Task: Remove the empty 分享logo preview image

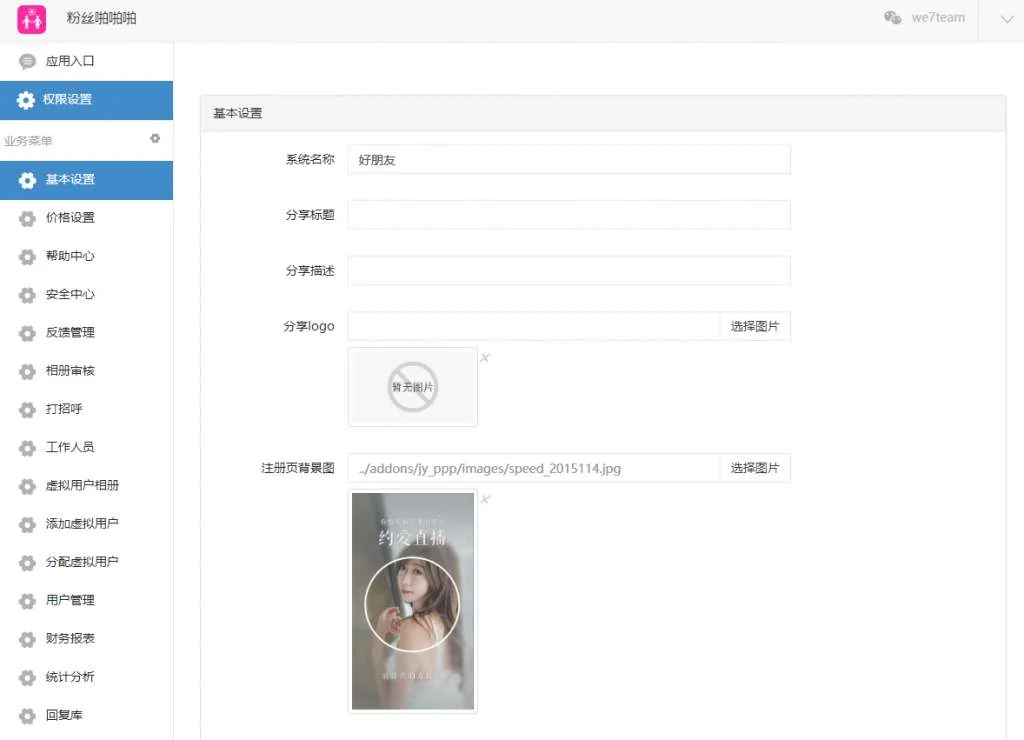Action: point(485,357)
